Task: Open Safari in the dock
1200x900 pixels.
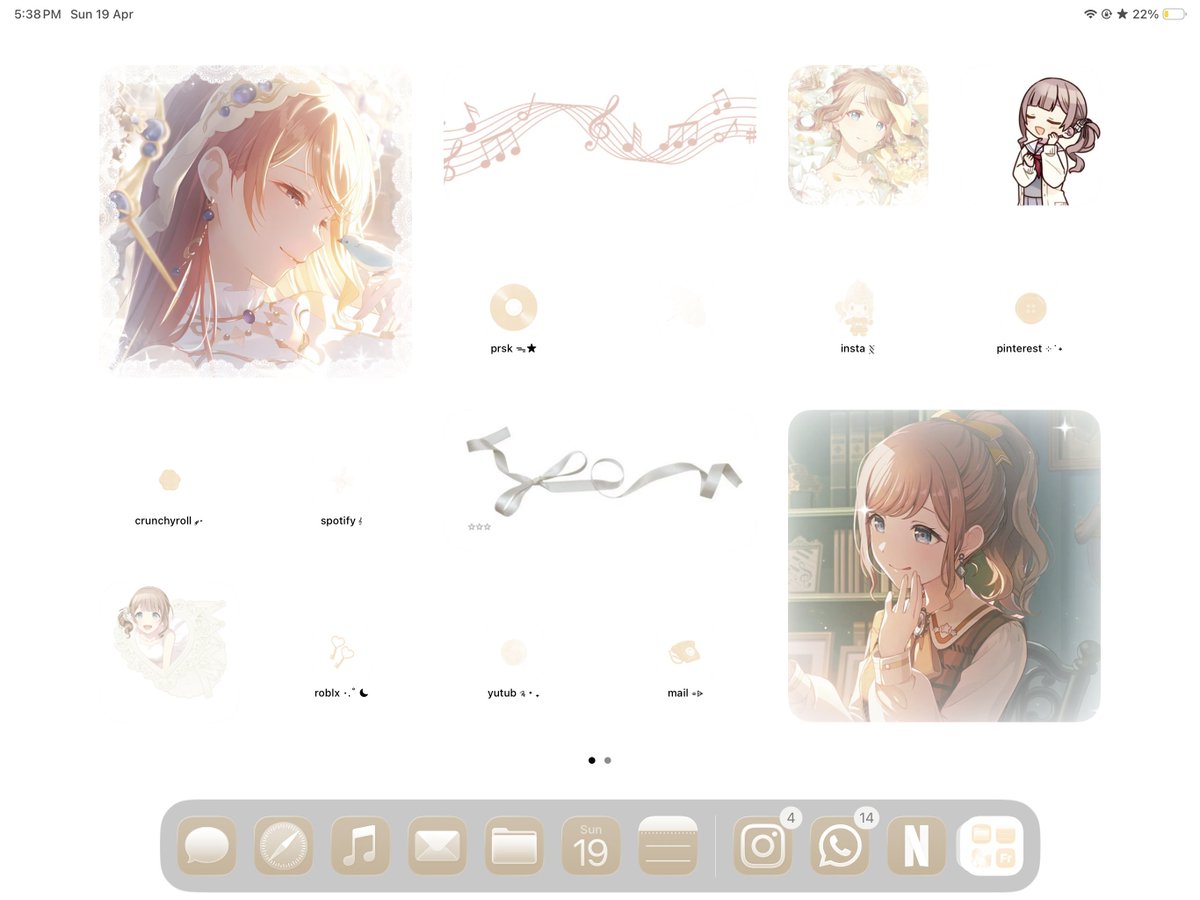Action: click(x=284, y=846)
